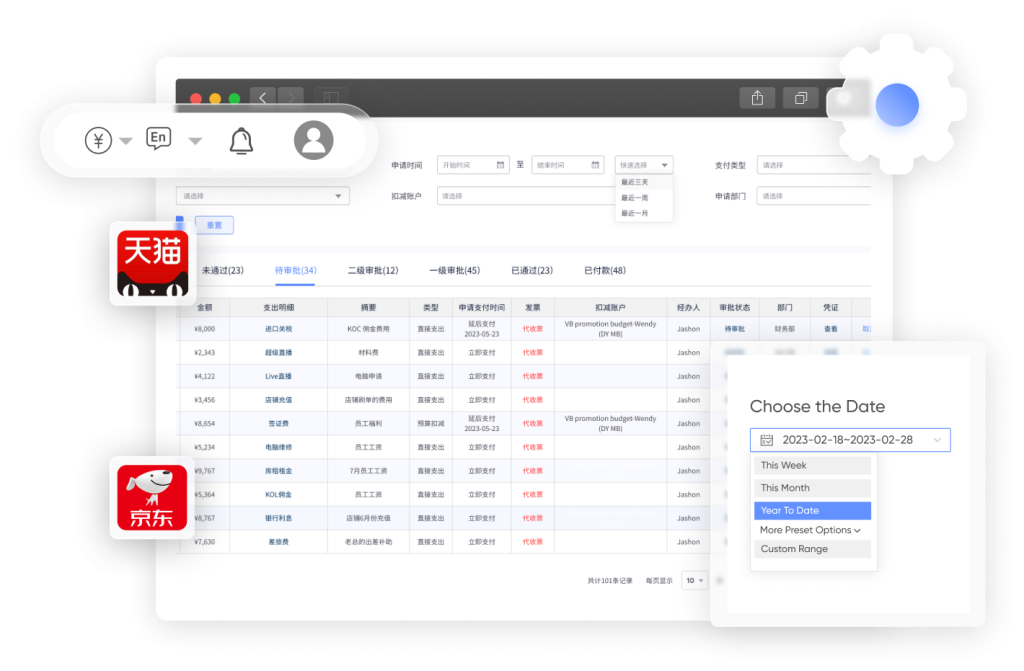Click the browser back arrow

(x=262, y=98)
